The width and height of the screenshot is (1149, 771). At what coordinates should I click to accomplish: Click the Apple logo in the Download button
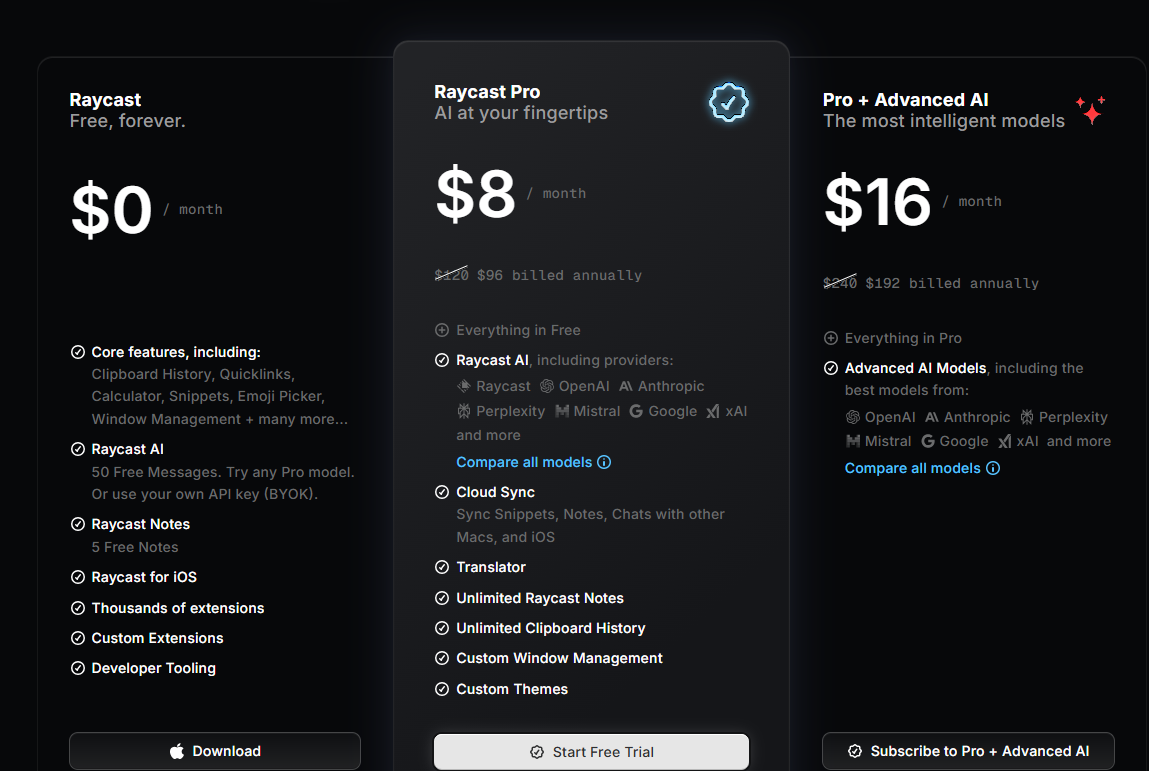[176, 751]
